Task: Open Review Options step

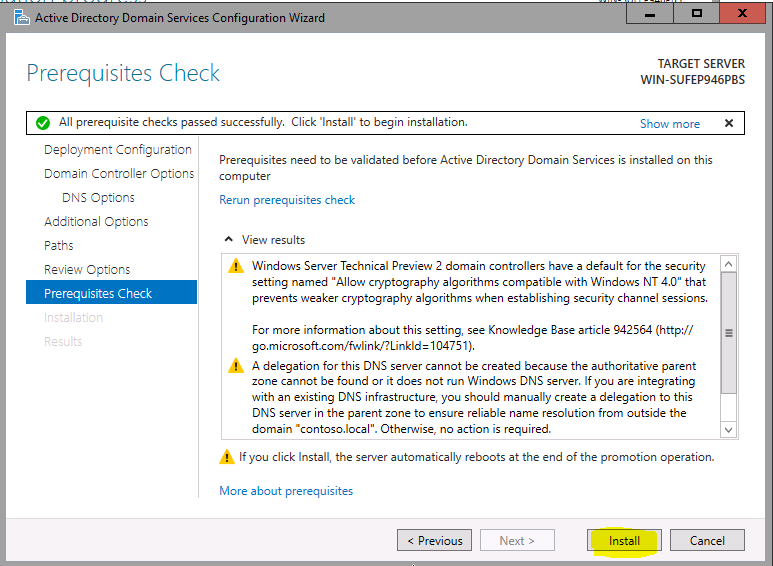Action: 87,269
